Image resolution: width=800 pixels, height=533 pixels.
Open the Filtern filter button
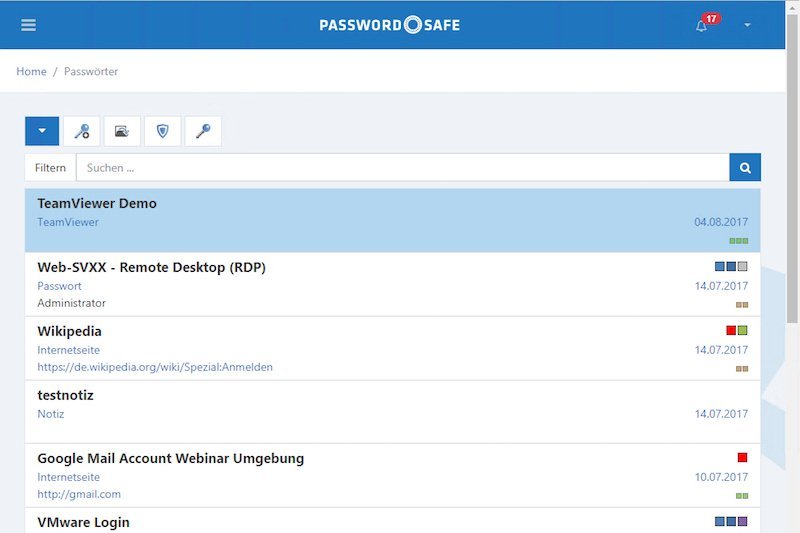tap(51, 167)
